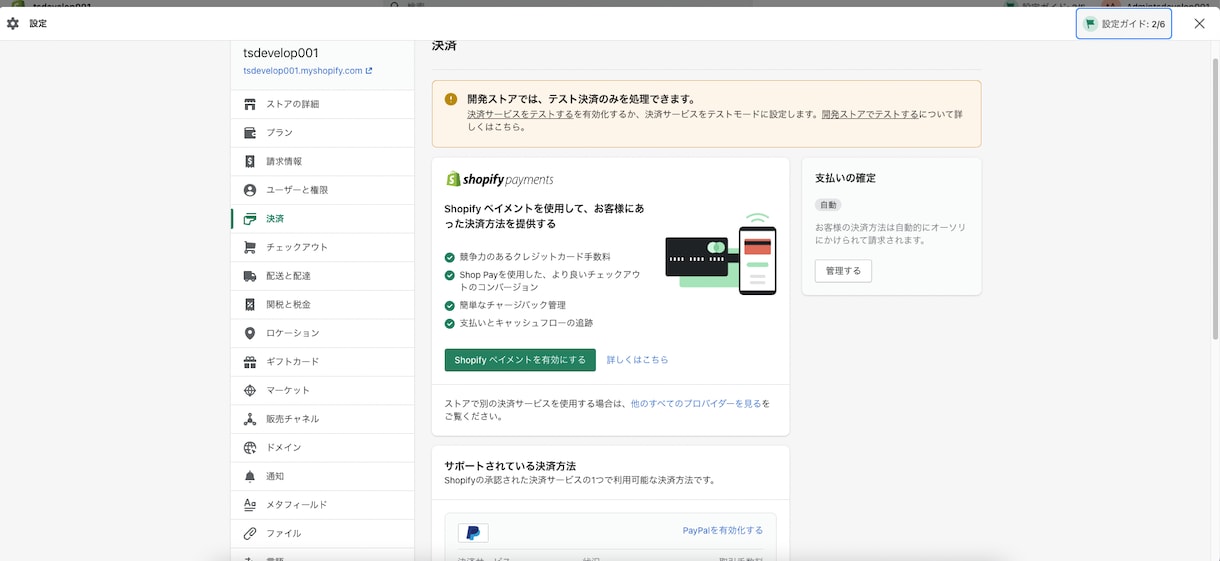Open マーケット settings
The image size is (1220, 561).
(x=322, y=390)
